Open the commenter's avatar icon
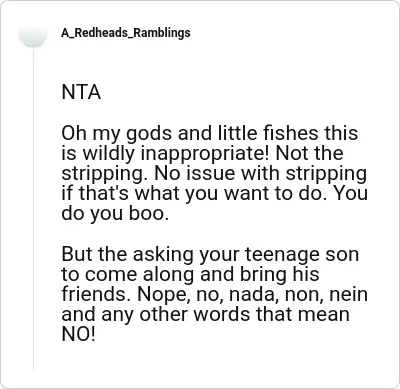 [x=33, y=37]
